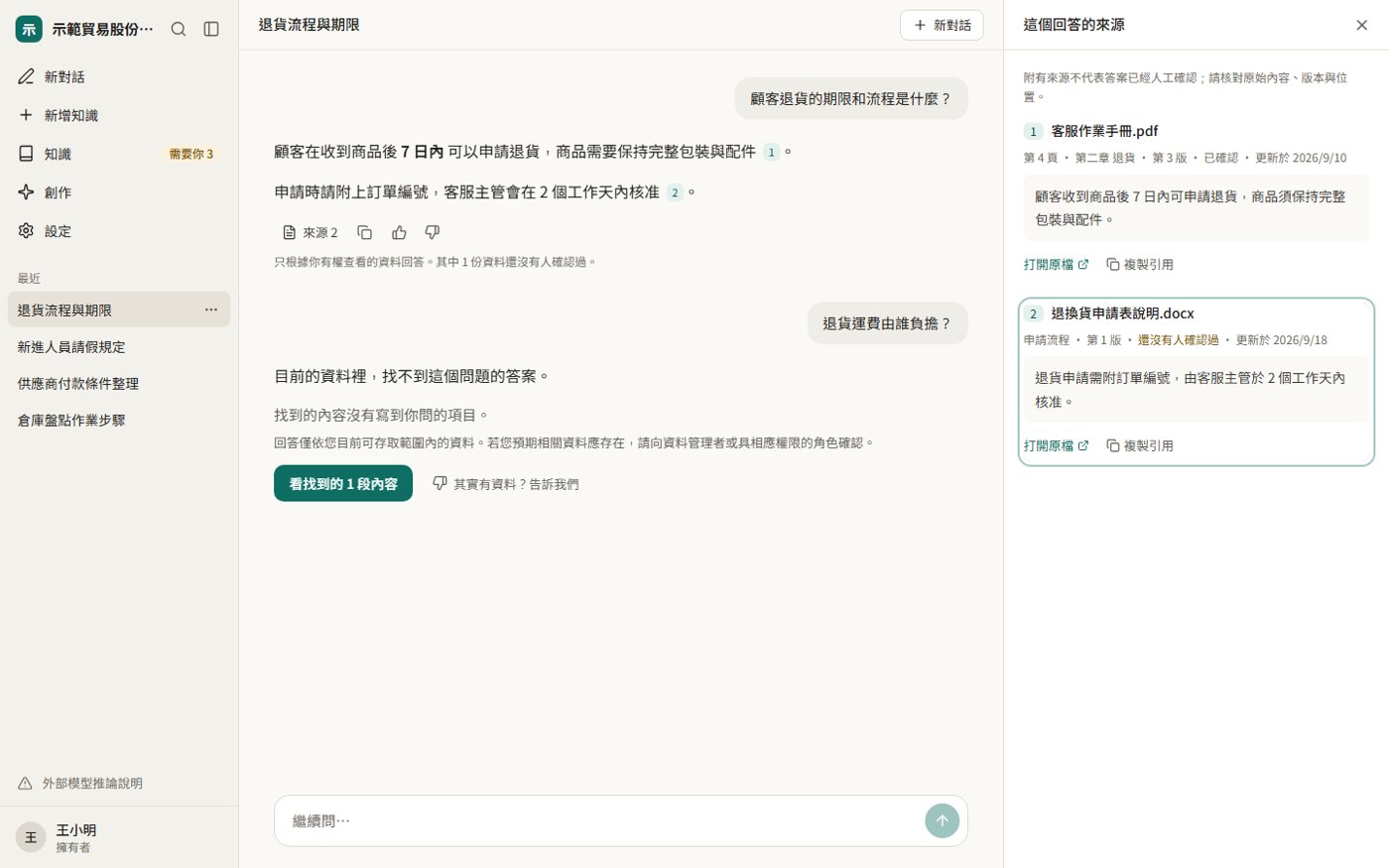Screen dimensions: 1389x868
Task: Open recent chat 倉庫盤點作業步驟
Action: coord(119,421)
